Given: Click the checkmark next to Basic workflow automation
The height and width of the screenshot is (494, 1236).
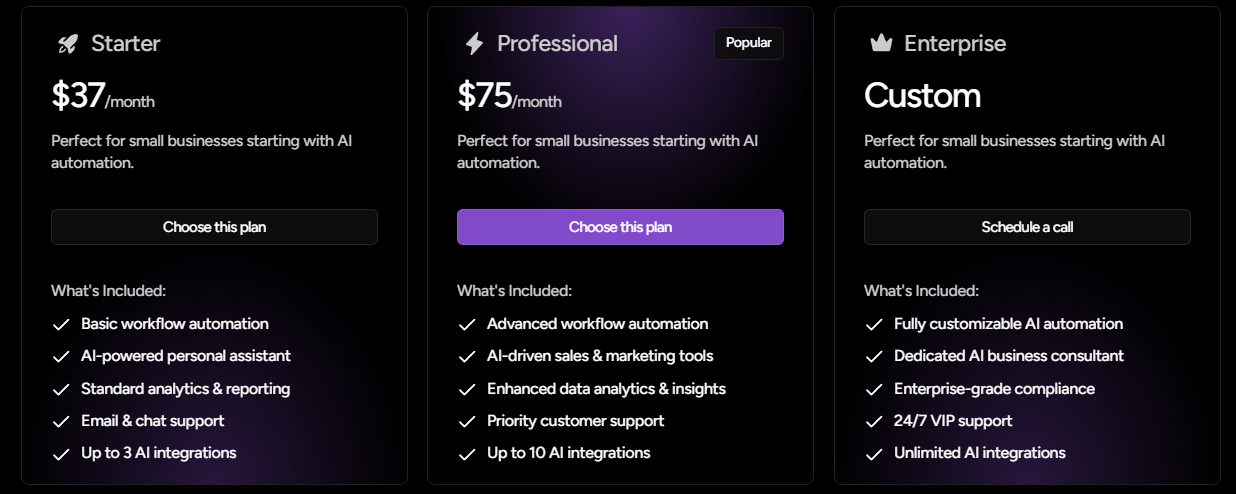Looking at the screenshot, I should coord(61,324).
